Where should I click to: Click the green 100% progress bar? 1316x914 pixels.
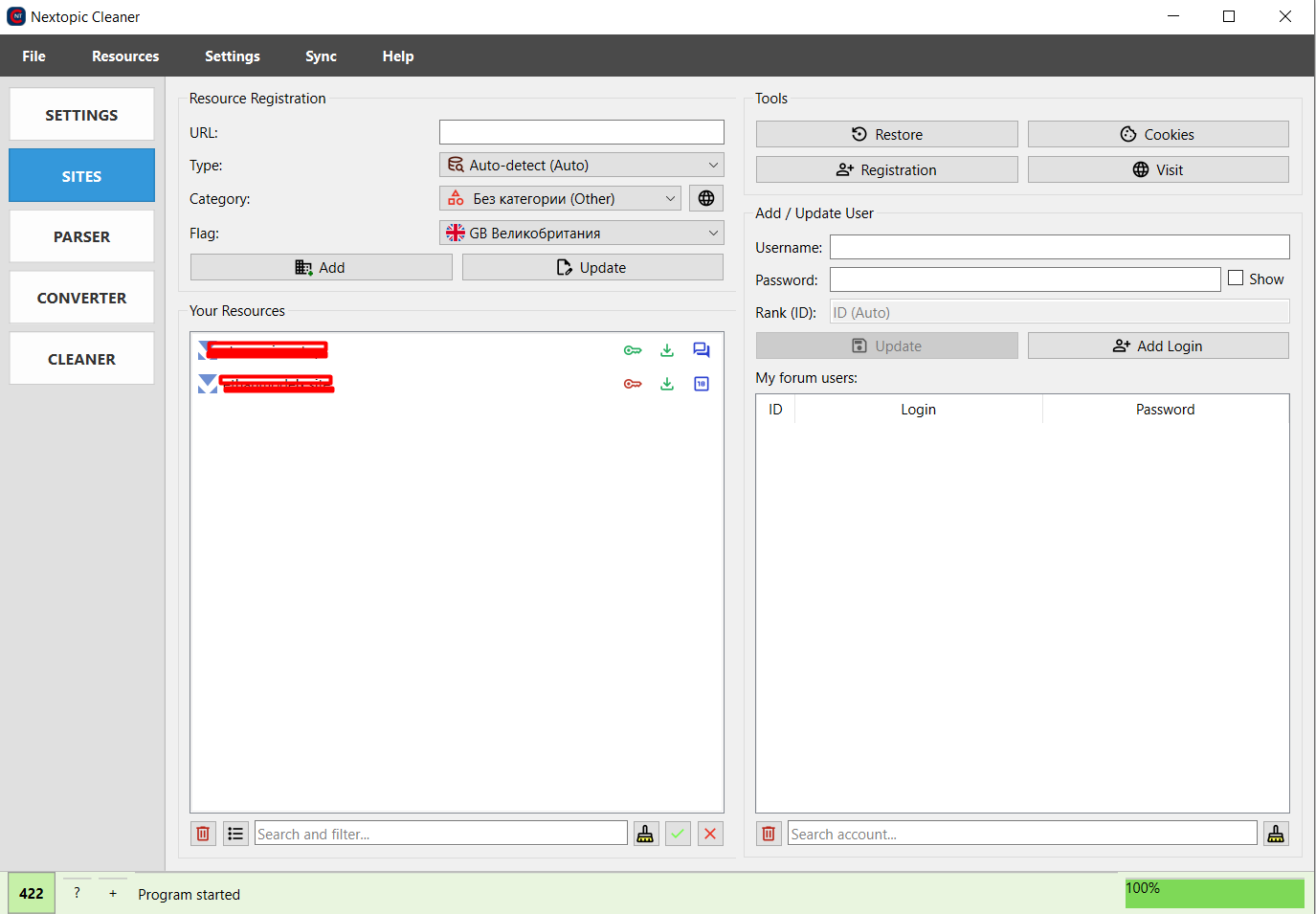click(x=1214, y=893)
